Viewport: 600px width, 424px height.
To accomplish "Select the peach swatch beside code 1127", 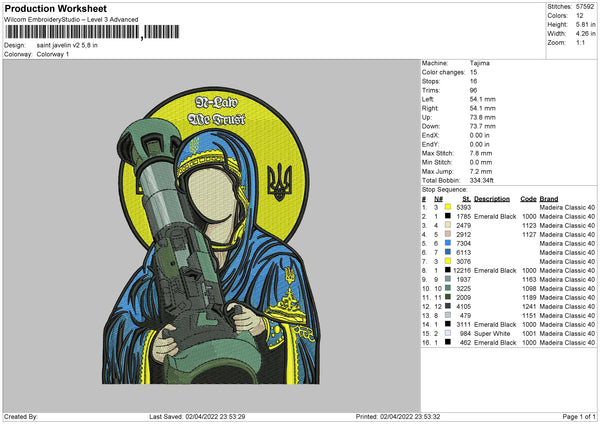I will 448,234.
